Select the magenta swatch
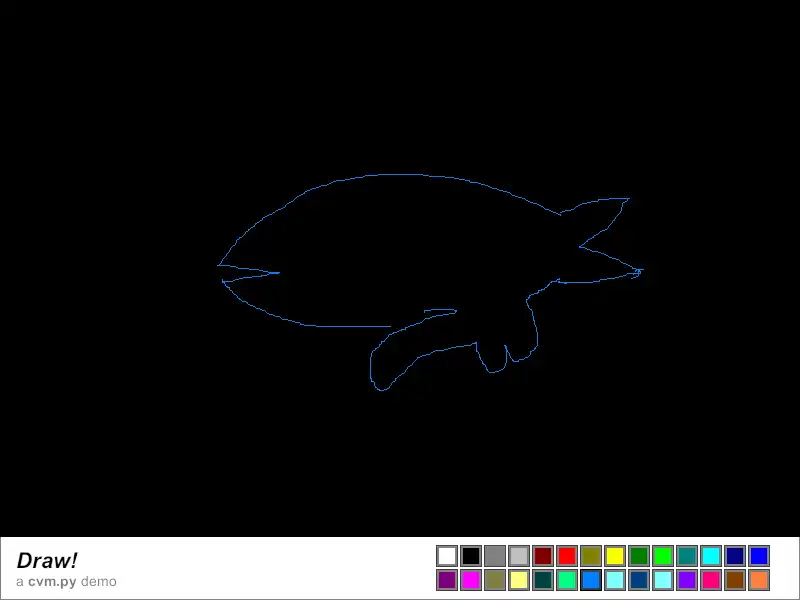This screenshot has width=800, height=600. 471,580
